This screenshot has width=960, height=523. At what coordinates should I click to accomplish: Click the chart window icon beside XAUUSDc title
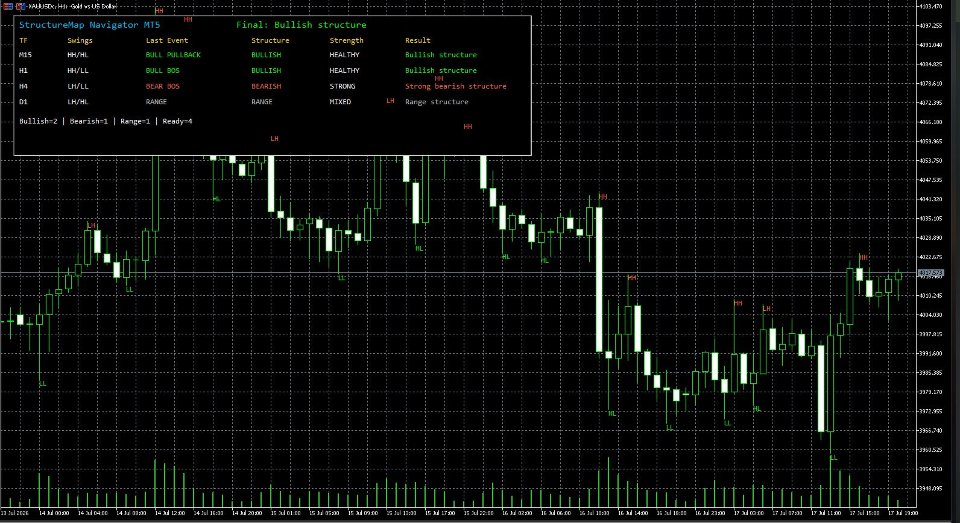point(21,6)
